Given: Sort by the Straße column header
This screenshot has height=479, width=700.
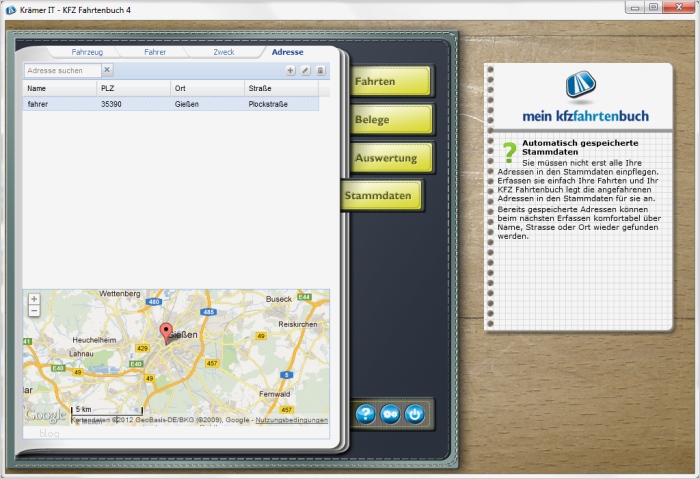Looking at the screenshot, I should pyautogui.click(x=281, y=88).
